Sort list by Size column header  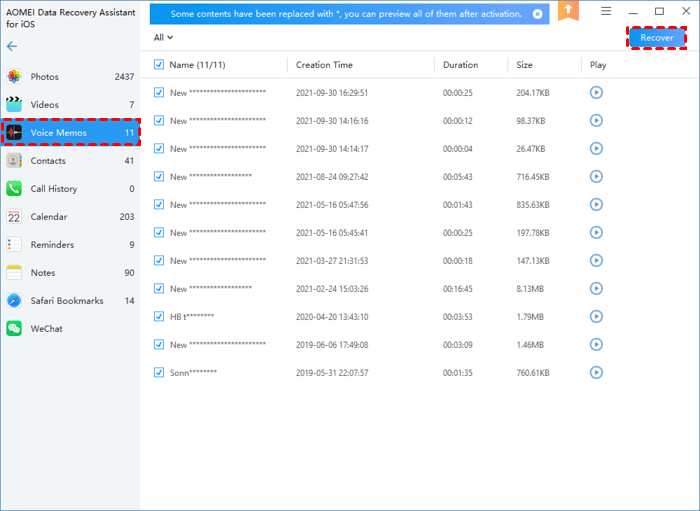(x=525, y=65)
